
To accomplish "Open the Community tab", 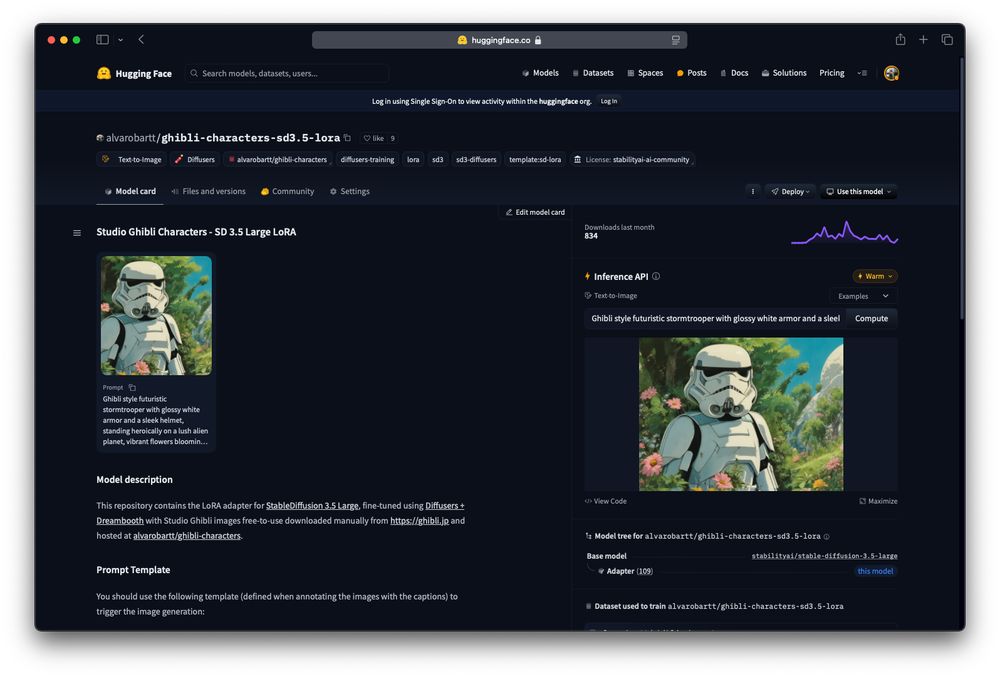I will pyautogui.click(x=288, y=191).
